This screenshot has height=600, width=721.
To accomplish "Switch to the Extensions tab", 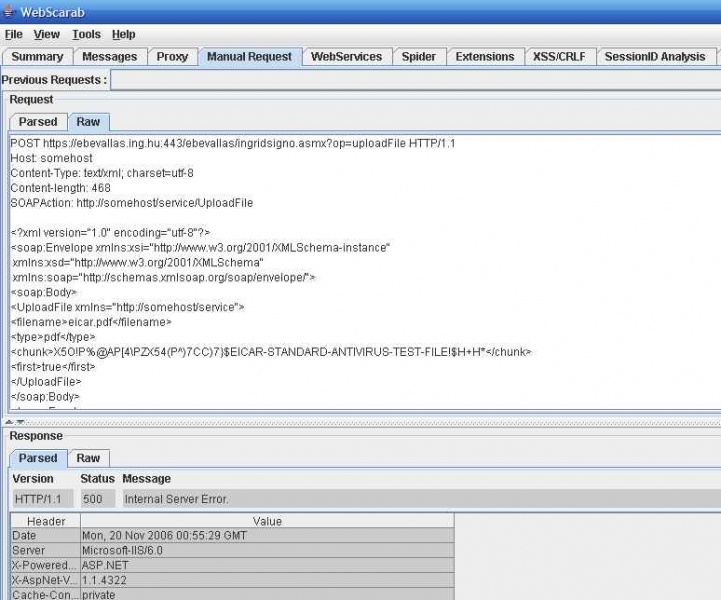I will [485, 57].
